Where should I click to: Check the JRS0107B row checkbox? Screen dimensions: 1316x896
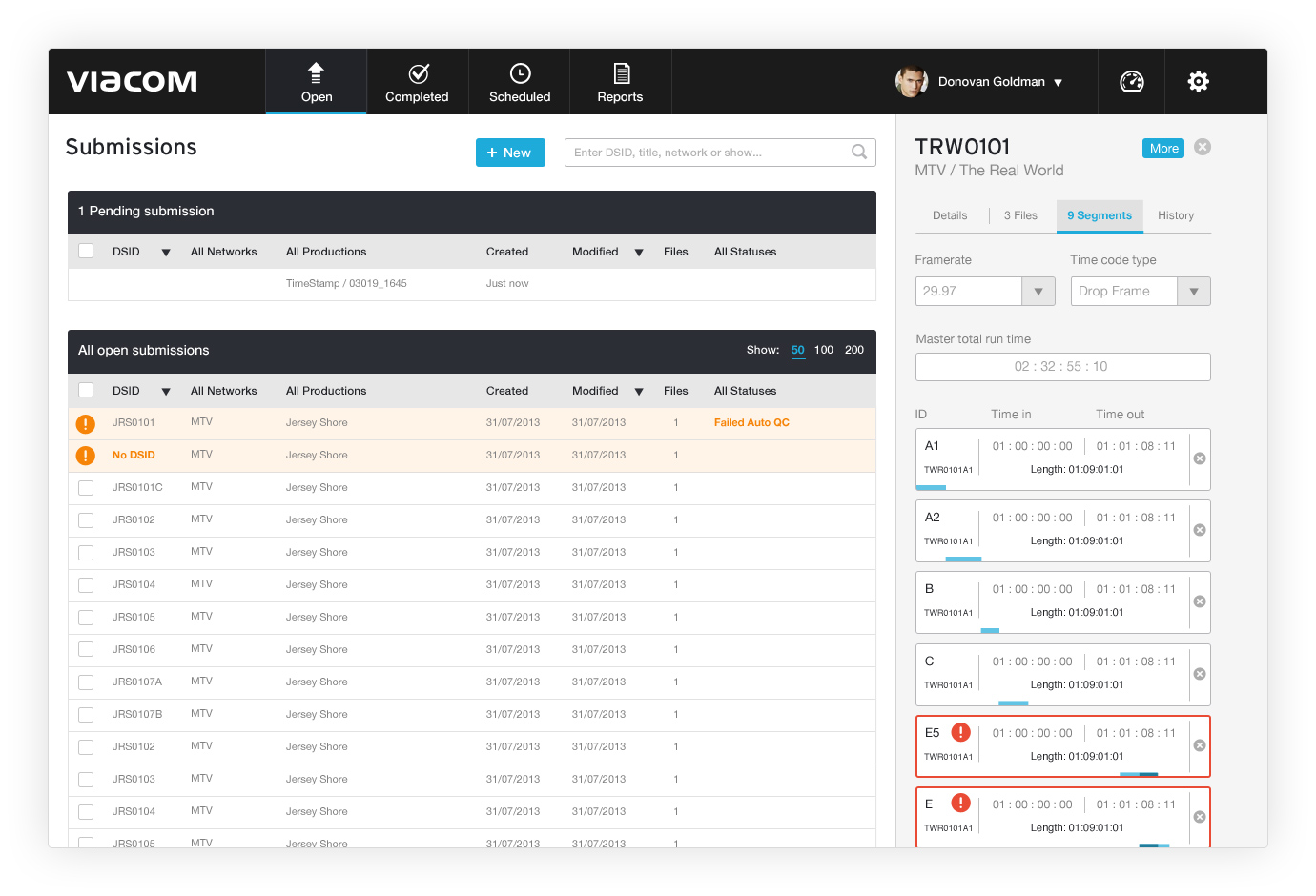86,715
